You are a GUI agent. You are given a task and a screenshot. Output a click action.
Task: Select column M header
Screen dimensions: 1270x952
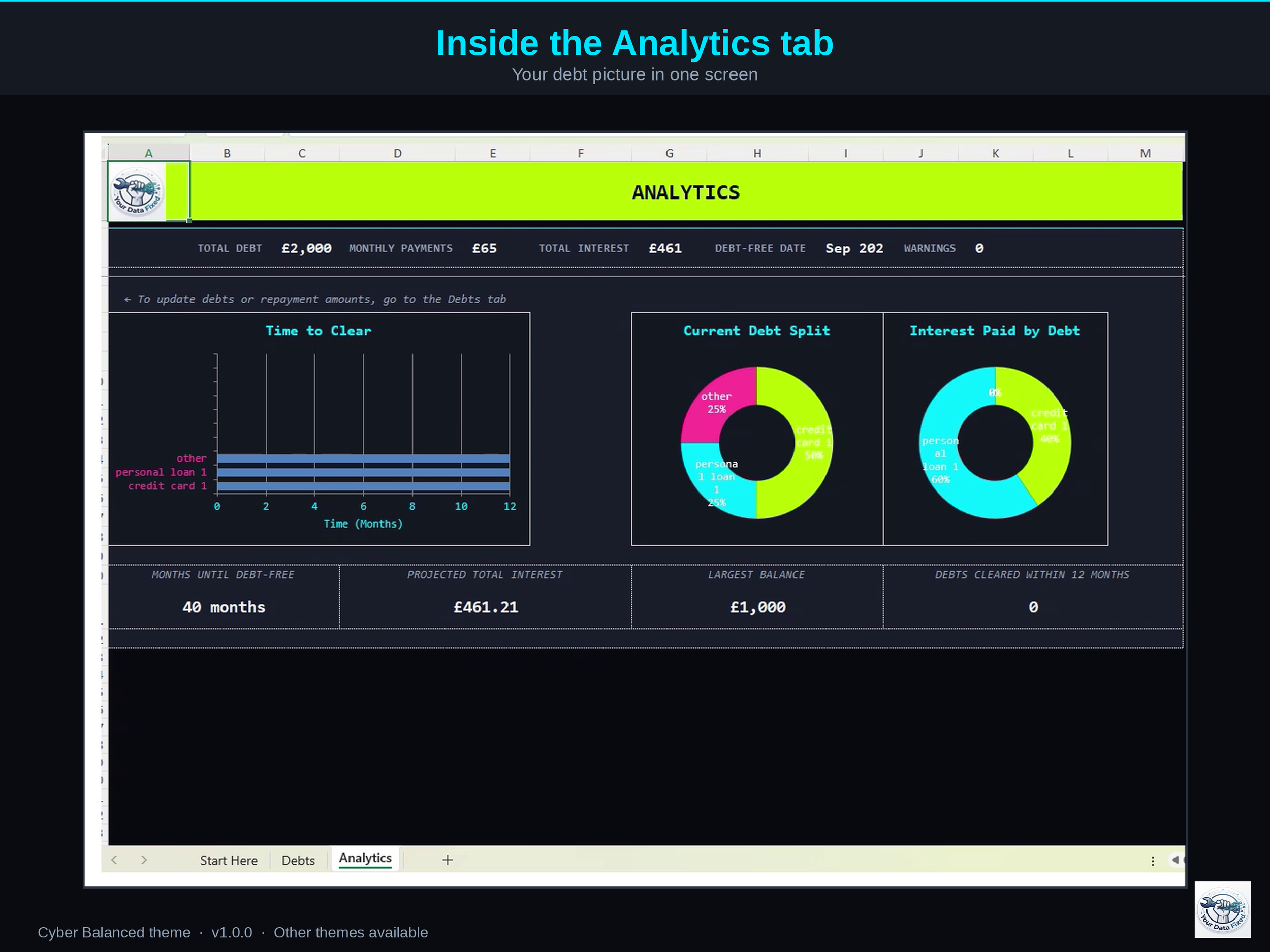point(1145,153)
